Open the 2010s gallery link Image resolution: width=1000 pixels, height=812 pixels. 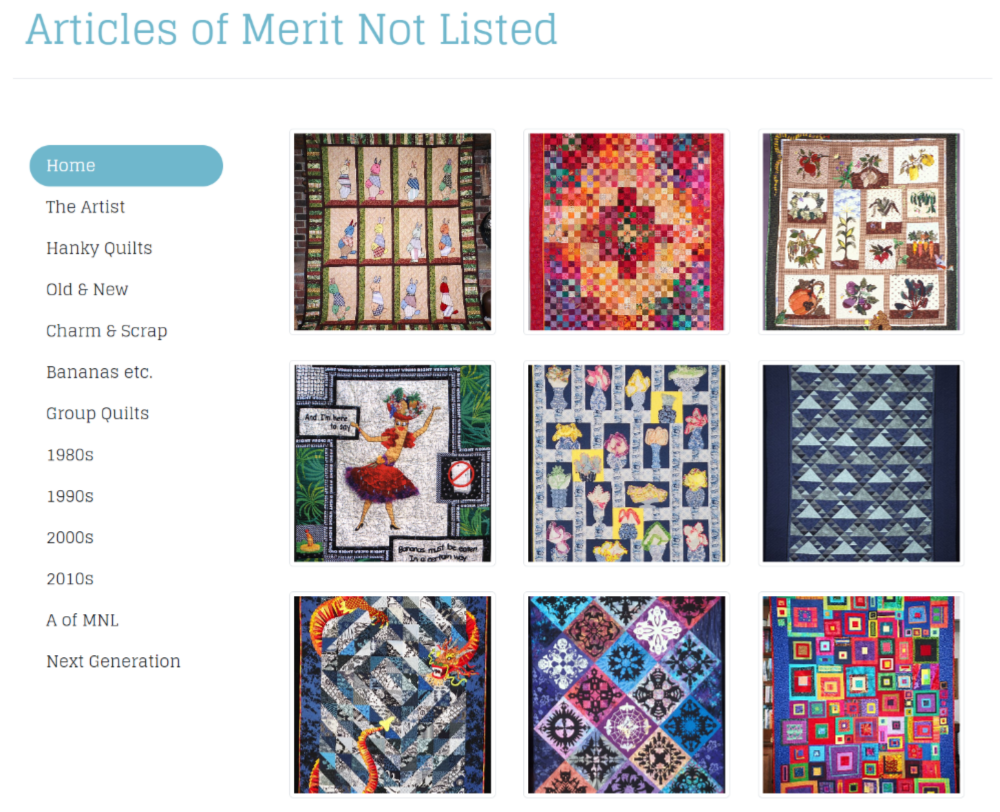(x=70, y=579)
